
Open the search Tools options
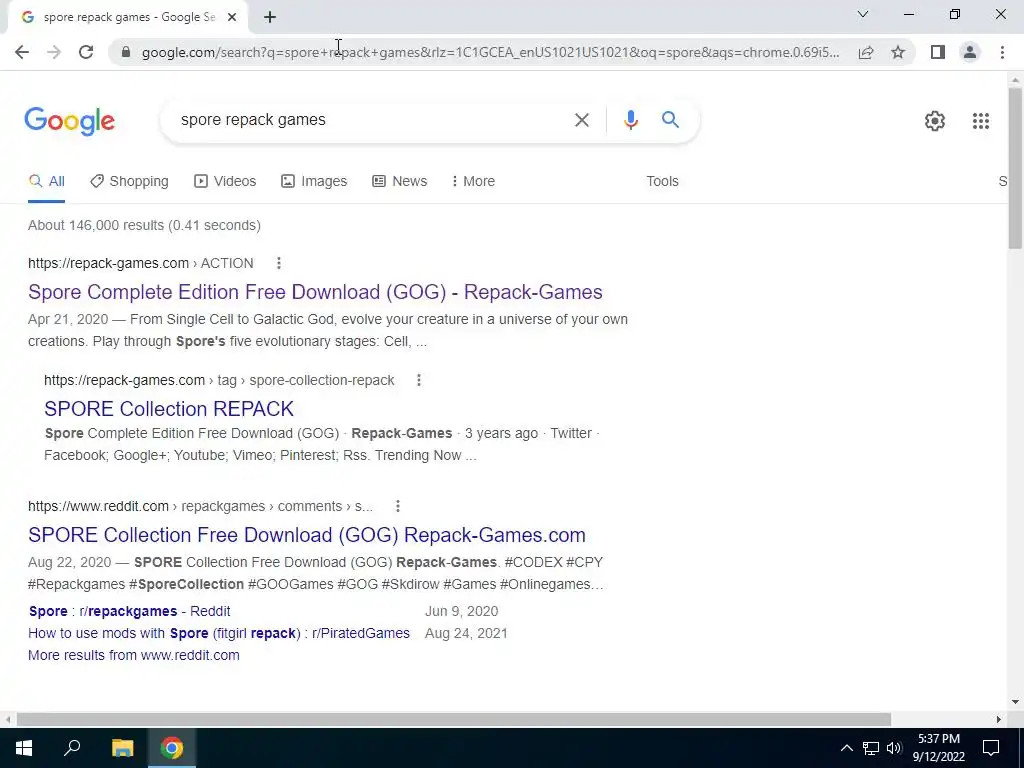tap(662, 182)
